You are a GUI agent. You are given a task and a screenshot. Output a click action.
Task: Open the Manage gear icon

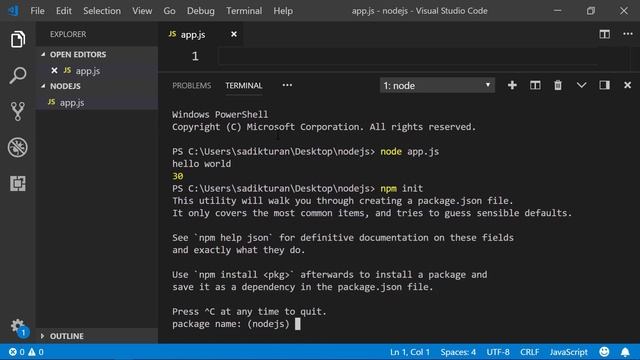(x=18, y=326)
